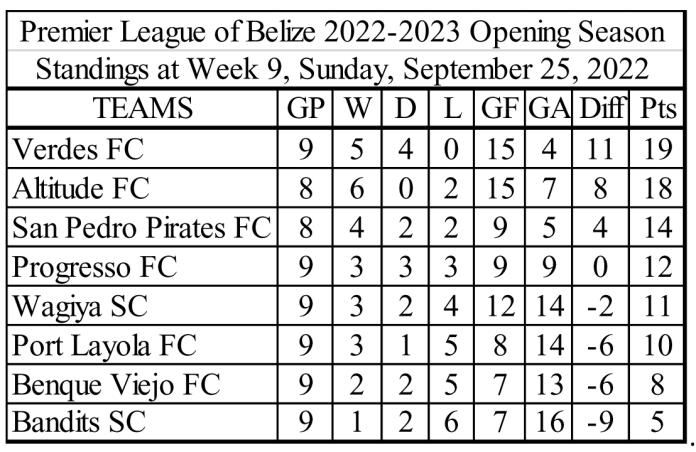The height and width of the screenshot is (452, 696).
Task: Click the TEAMS column header
Action: click(x=142, y=108)
